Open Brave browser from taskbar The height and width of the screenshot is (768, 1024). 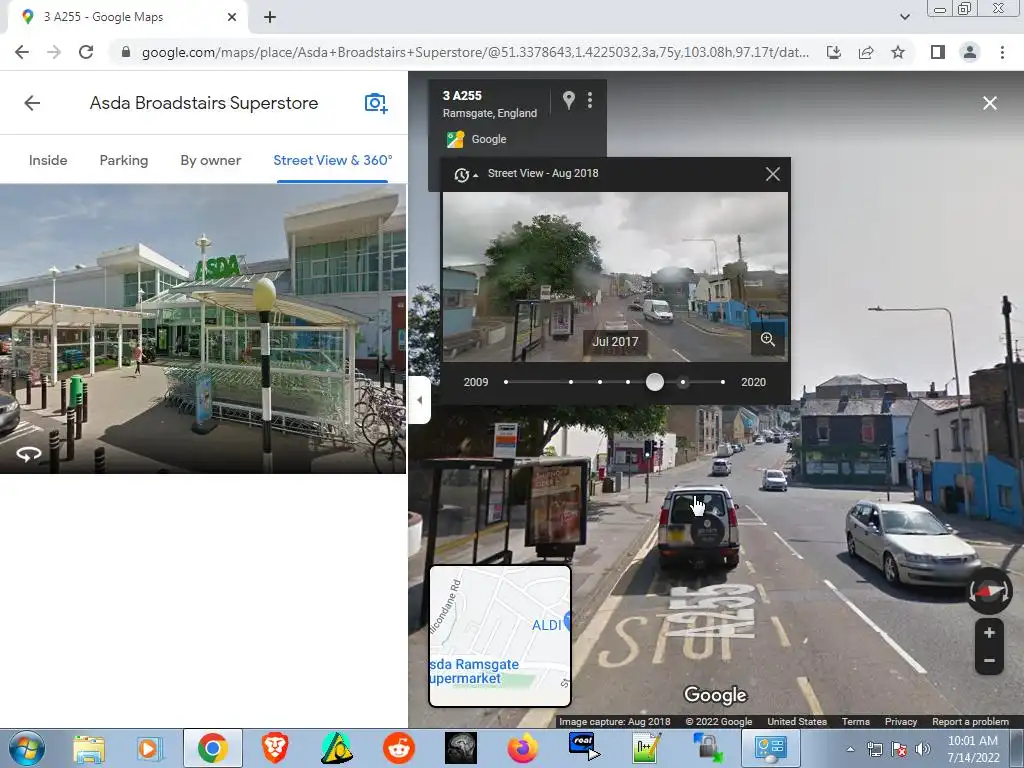tap(274, 748)
